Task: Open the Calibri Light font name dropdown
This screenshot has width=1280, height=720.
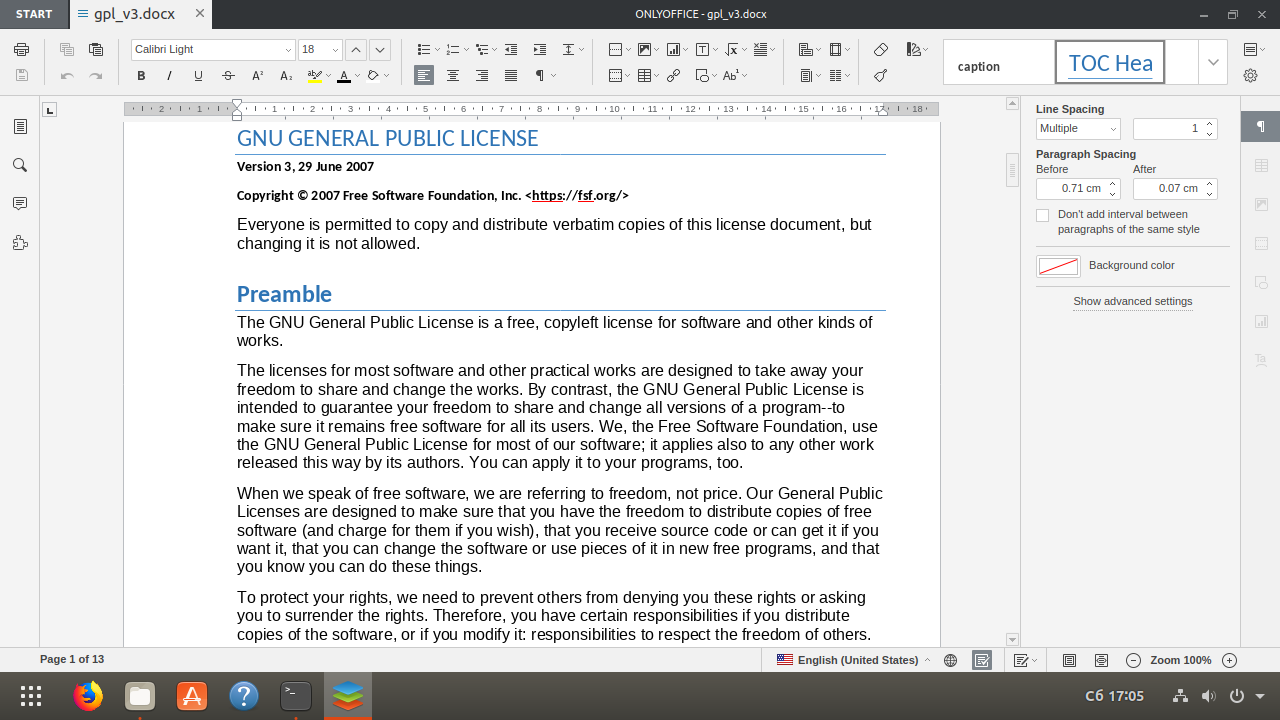Action: pos(288,50)
